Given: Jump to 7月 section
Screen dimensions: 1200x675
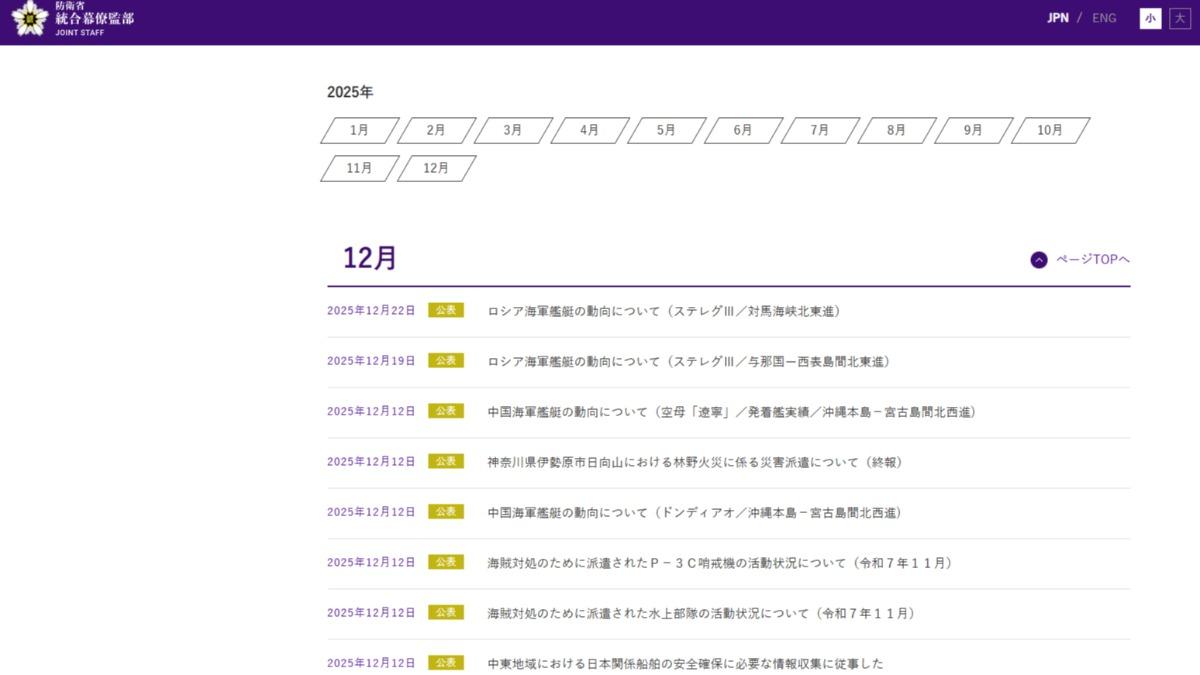Looking at the screenshot, I should (x=820, y=130).
